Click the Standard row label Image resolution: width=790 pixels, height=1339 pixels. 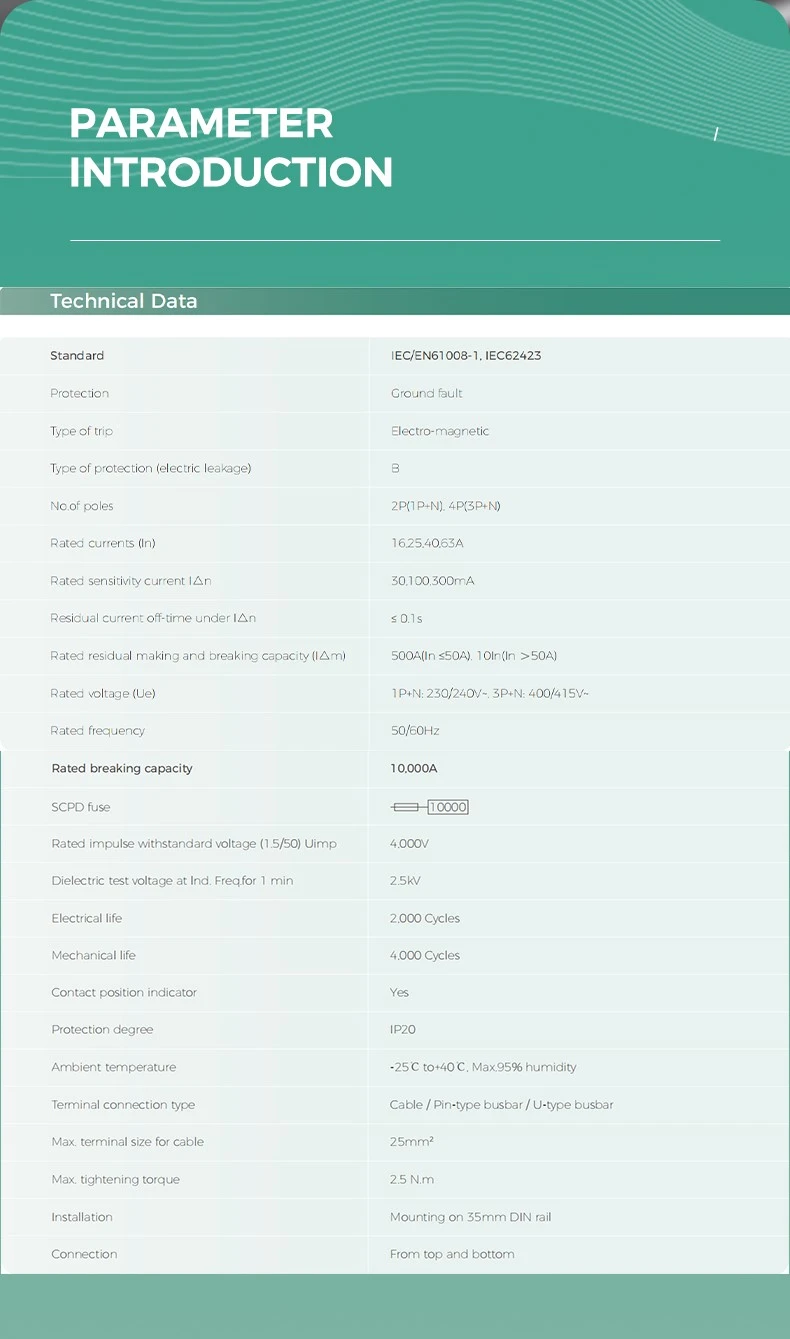[77, 356]
